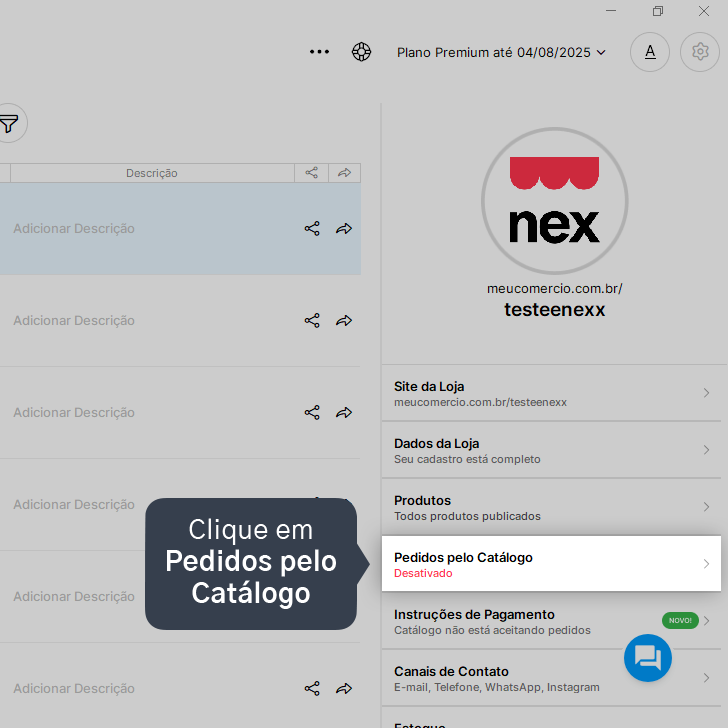Click Adicionar Descrição in the fifth row
Screen dimensions: 728x728
click(74, 596)
